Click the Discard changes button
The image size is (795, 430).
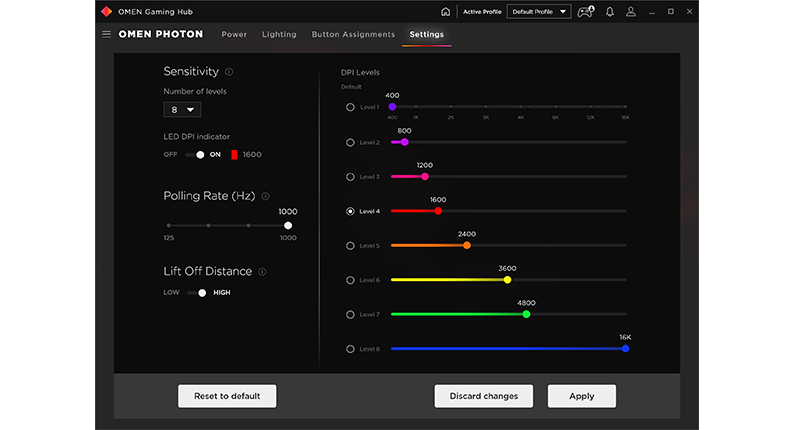[x=484, y=396]
